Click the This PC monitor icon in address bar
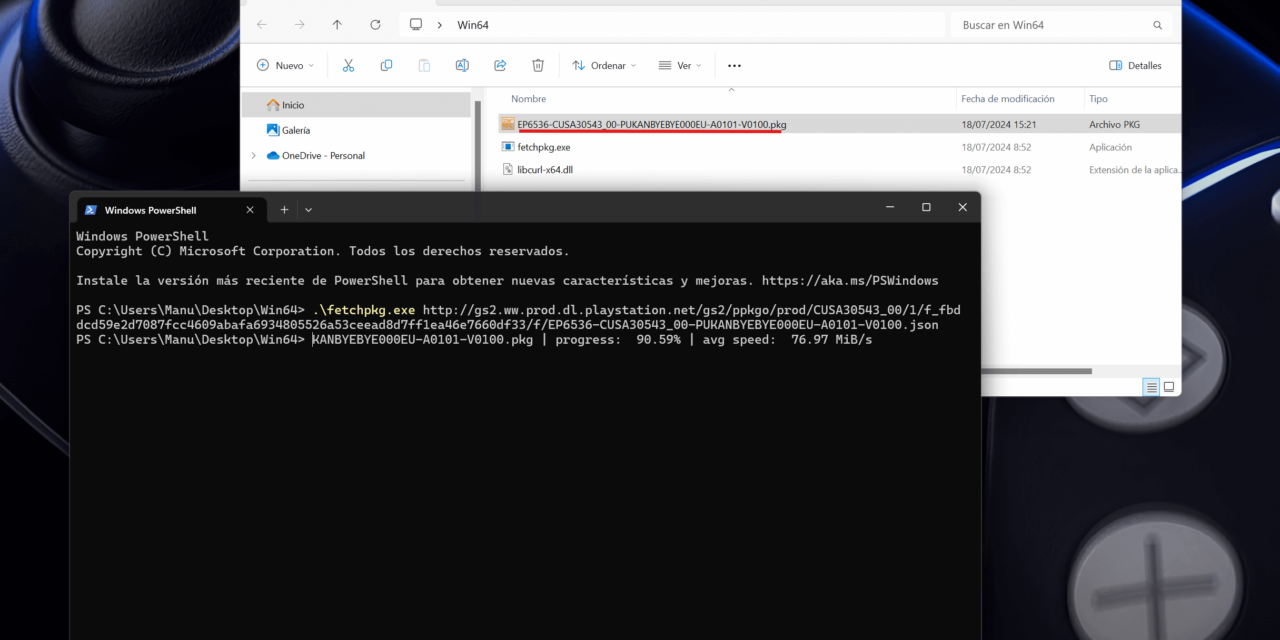The height and width of the screenshot is (640, 1280). 416,25
